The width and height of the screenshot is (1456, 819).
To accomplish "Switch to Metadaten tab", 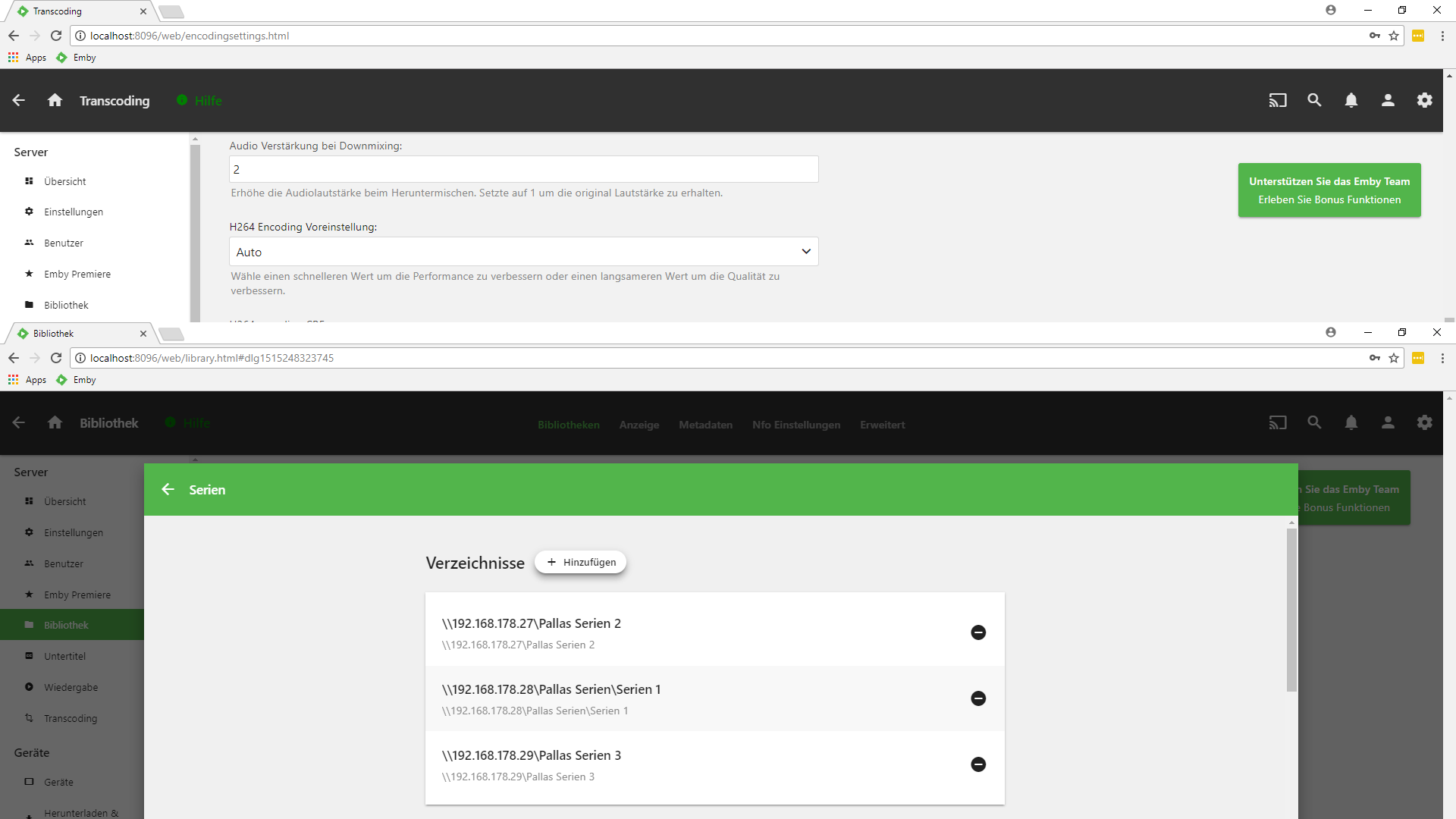I will pyautogui.click(x=705, y=425).
